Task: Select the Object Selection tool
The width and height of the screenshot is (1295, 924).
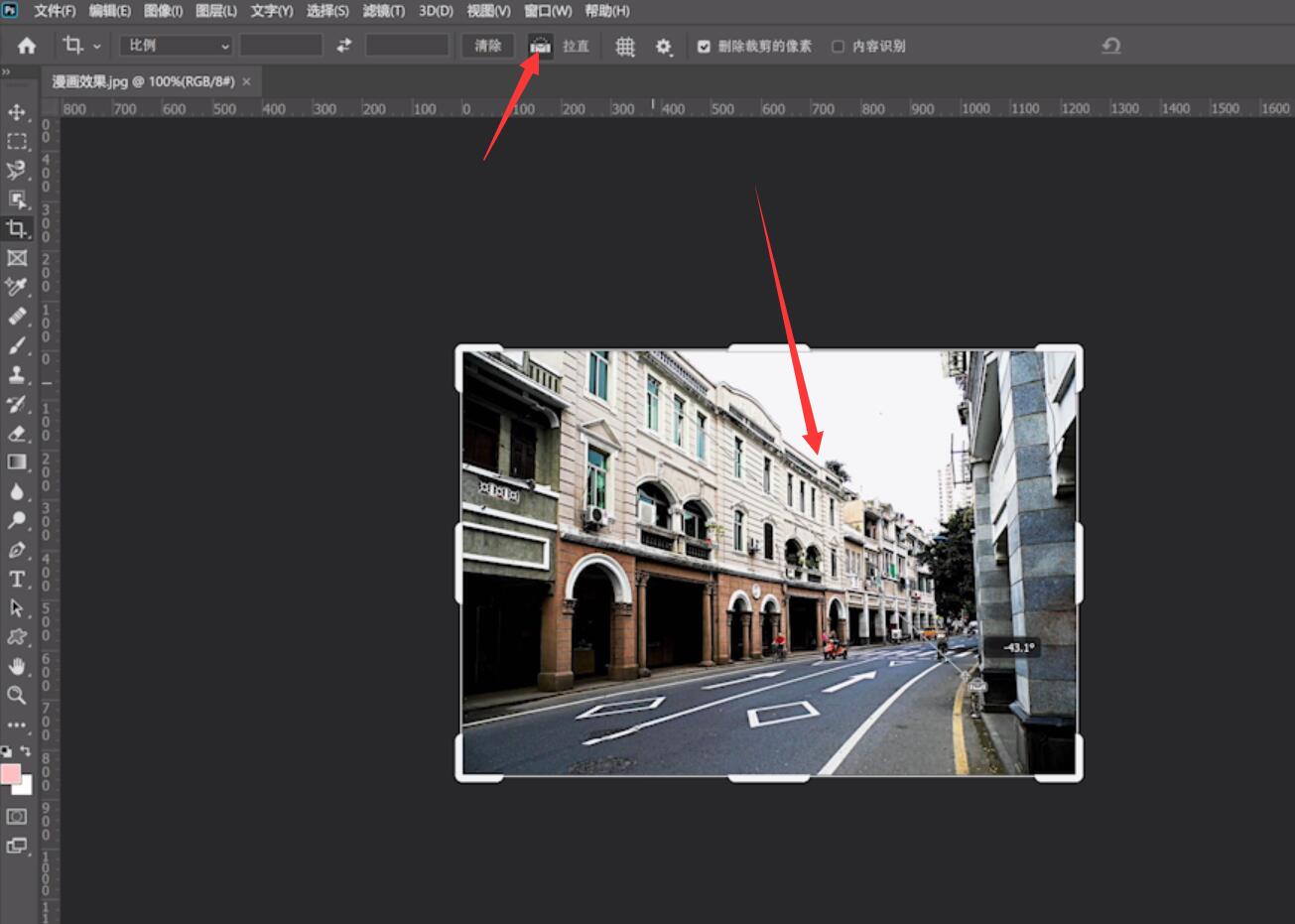Action: coord(17,199)
